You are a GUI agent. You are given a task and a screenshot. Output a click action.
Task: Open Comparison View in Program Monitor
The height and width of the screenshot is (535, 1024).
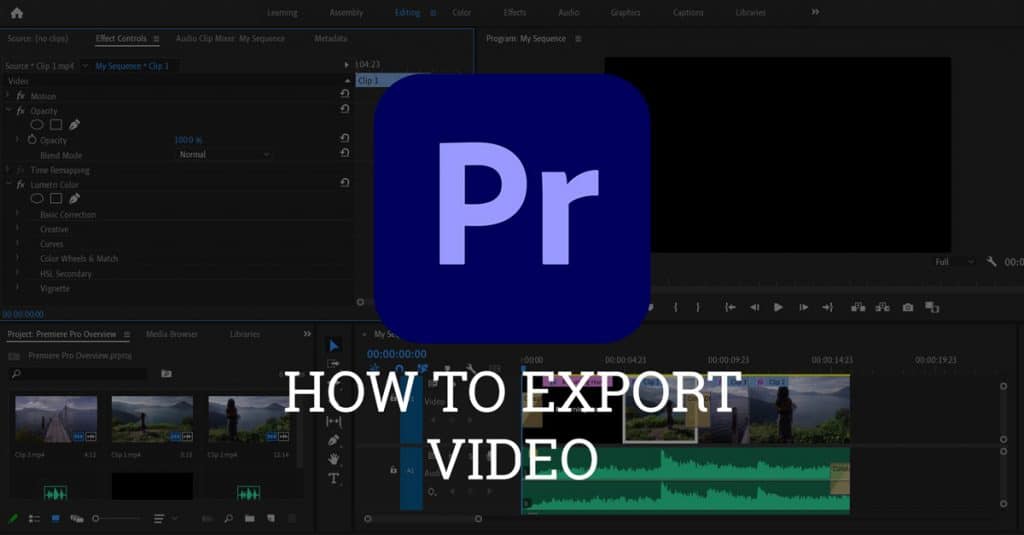(x=932, y=307)
